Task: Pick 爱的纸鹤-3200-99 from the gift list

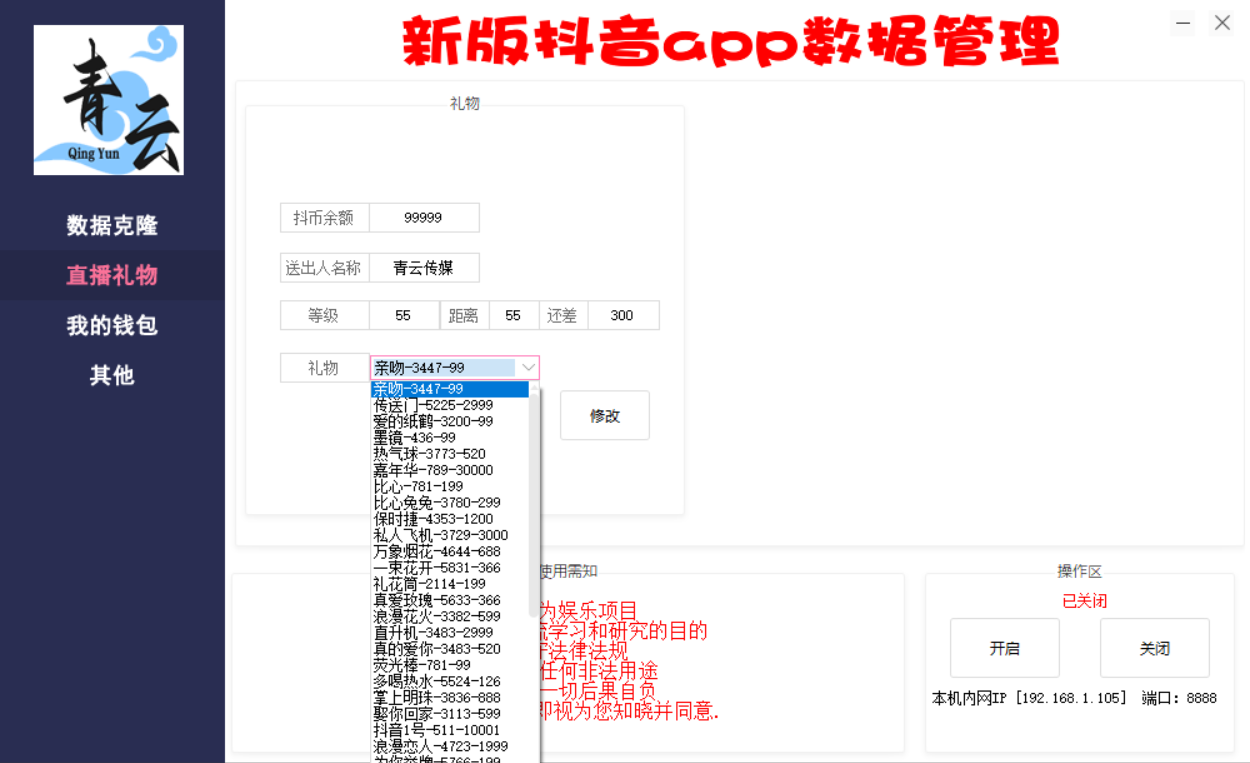Action: pyautogui.click(x=449, y=421)
